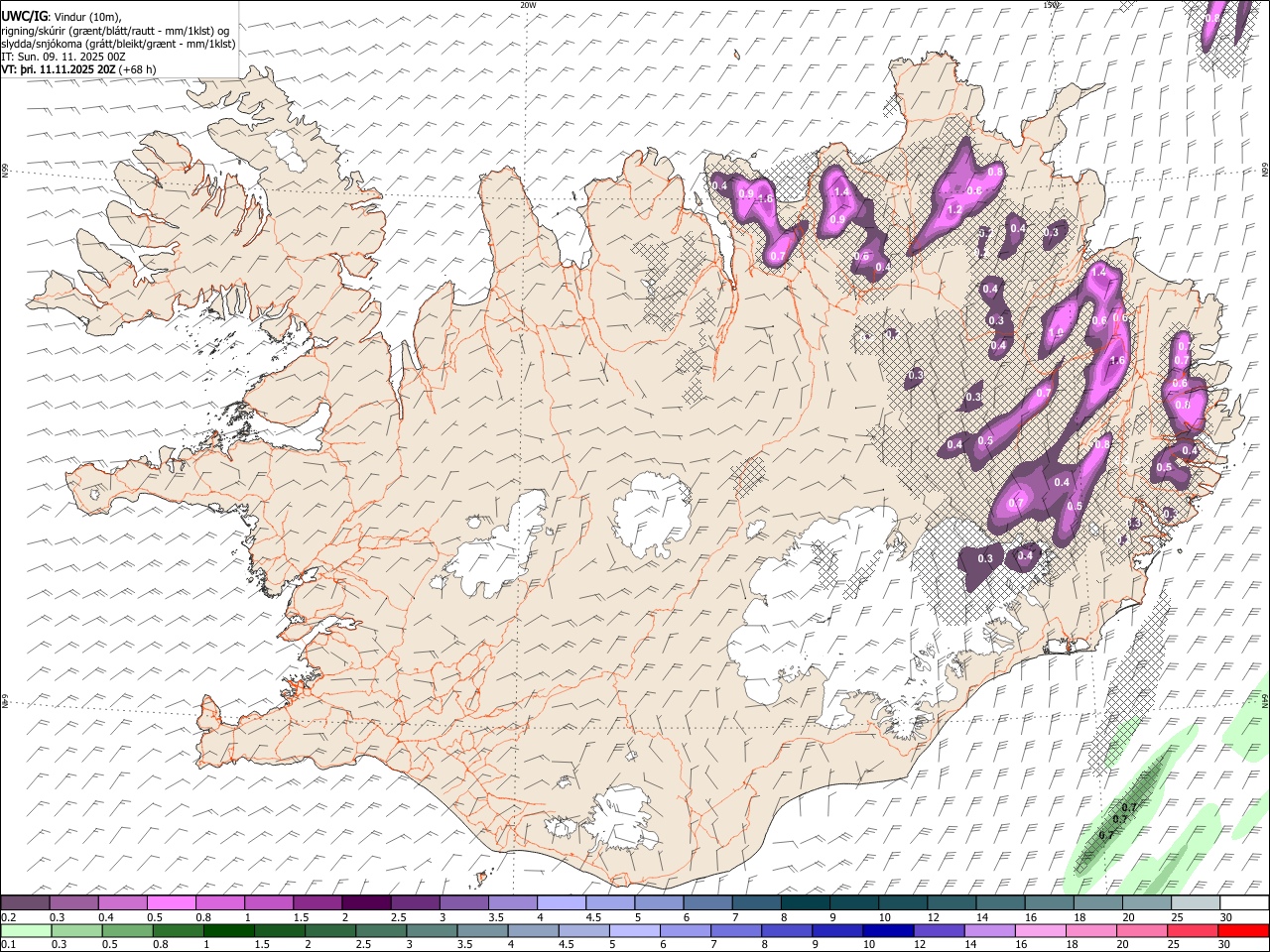
Task: Select the deep blue 10–12 lower legend swatch
Action: [x=887, y=930]
